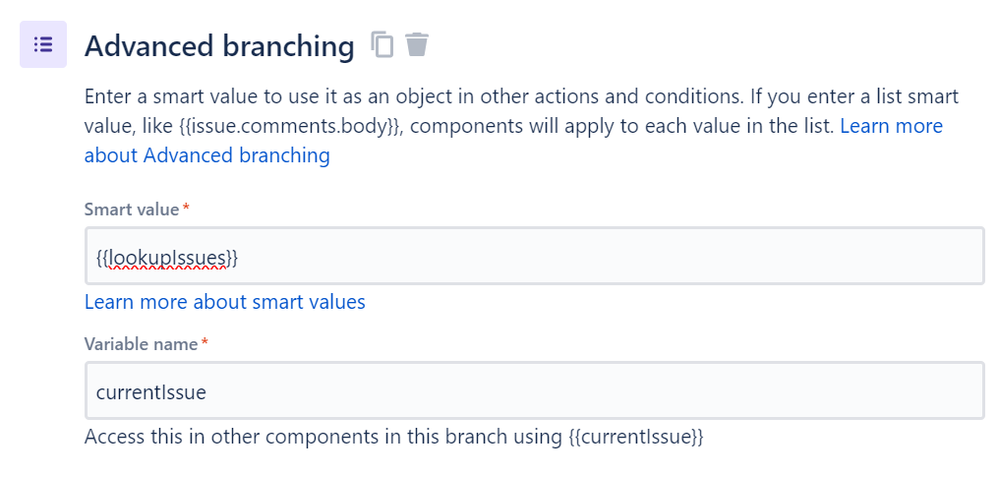Click the red asterisk beside Variable name
This screenshot has width=998, height=479.
[204, 343]
